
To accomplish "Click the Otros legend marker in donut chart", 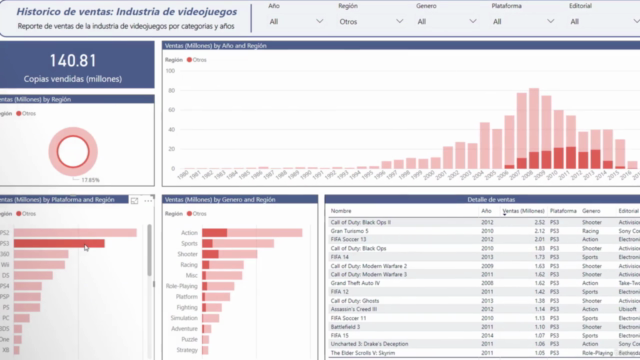I will pyautogui.click(x=19, y=113).
